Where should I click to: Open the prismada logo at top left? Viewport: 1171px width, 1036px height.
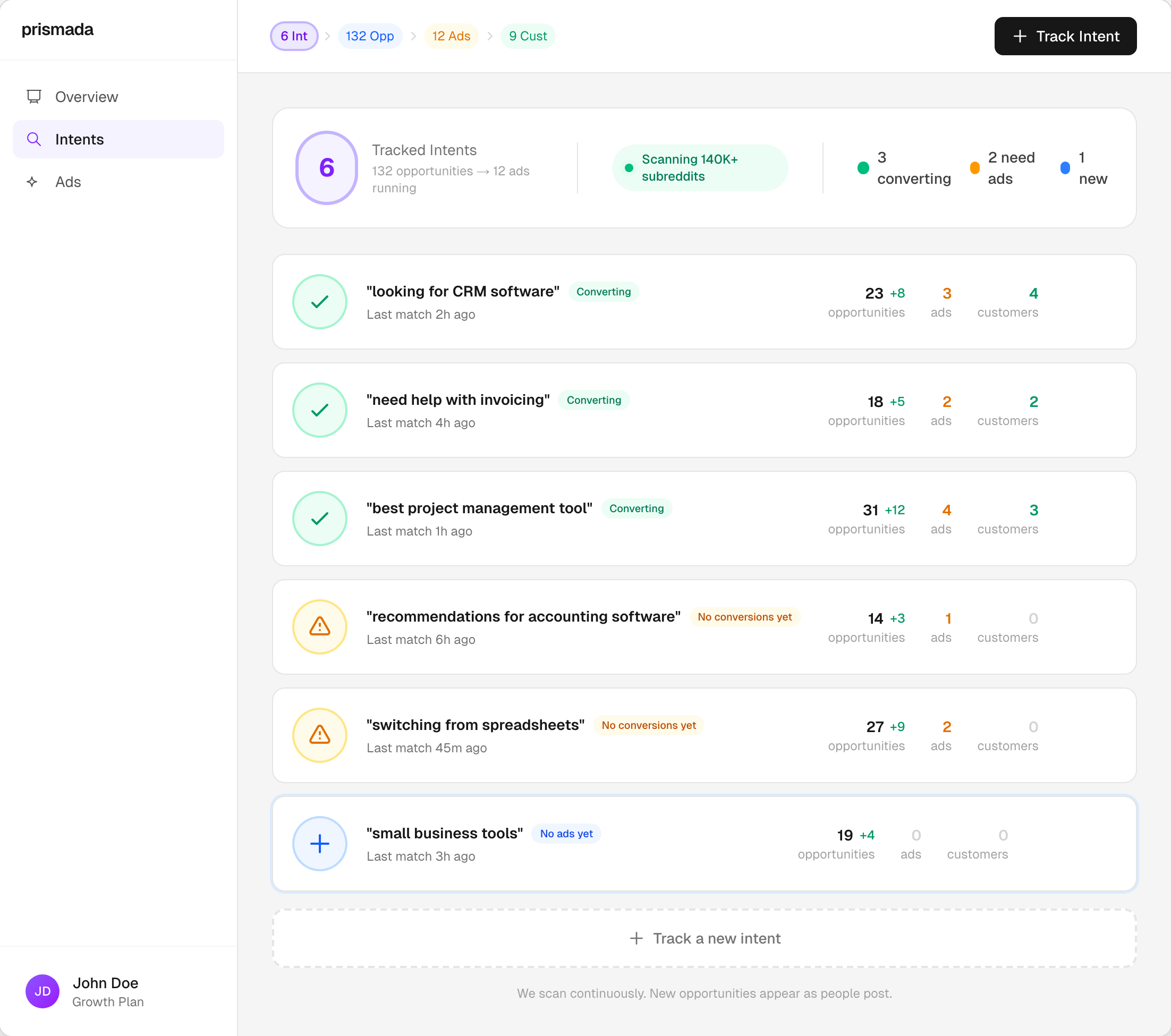click(57, 29)
